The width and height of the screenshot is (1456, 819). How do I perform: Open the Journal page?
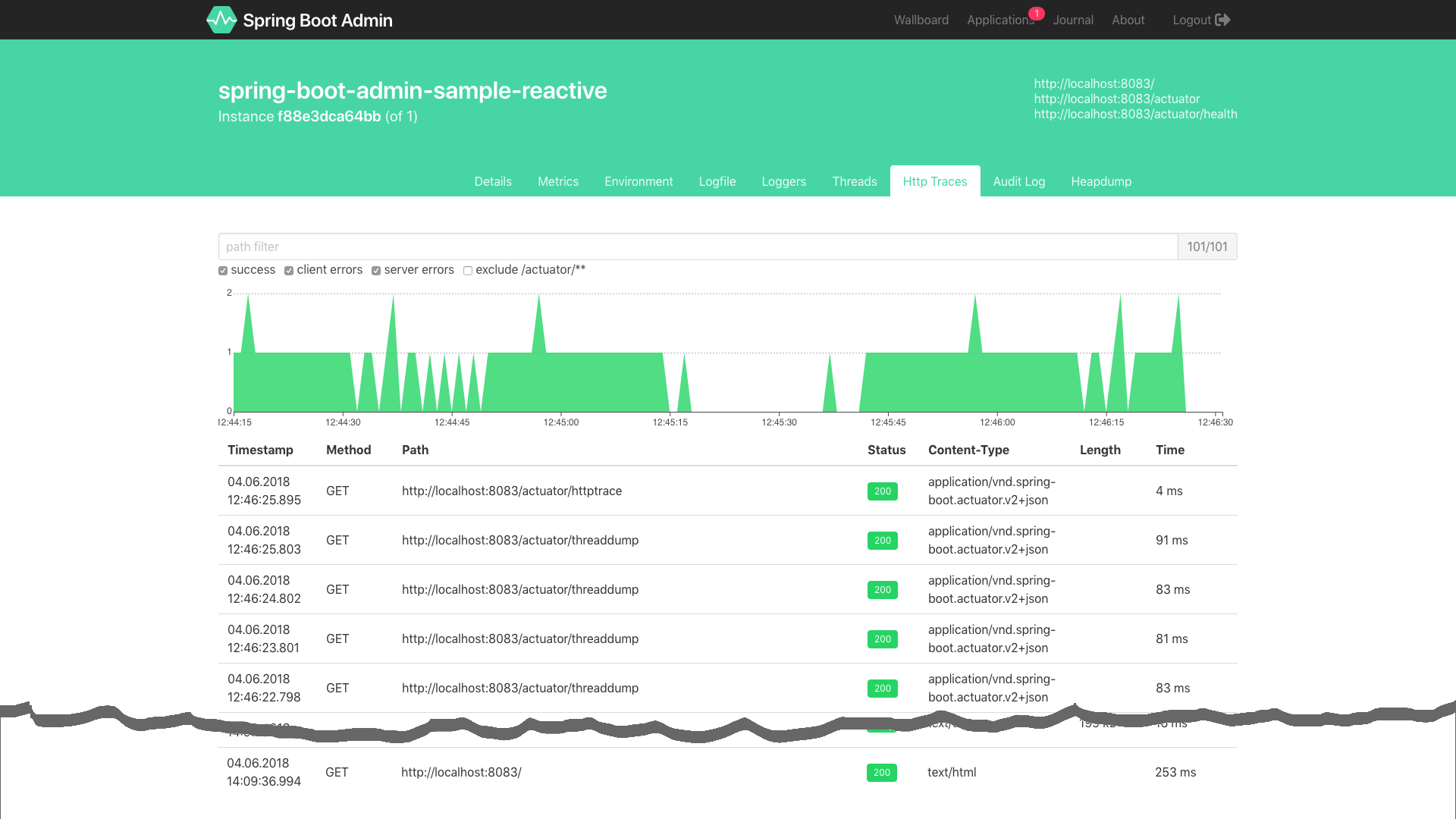click(x=1073, y=19)
